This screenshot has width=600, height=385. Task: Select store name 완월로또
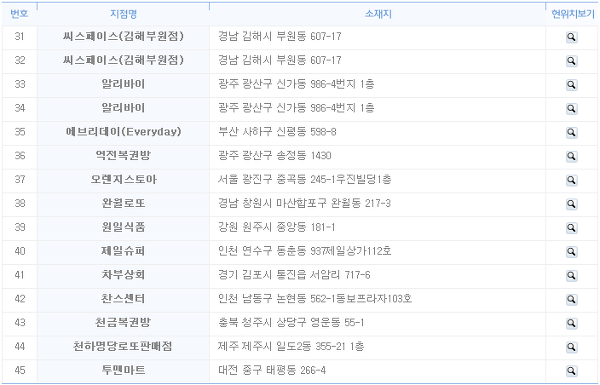(123, 203)
